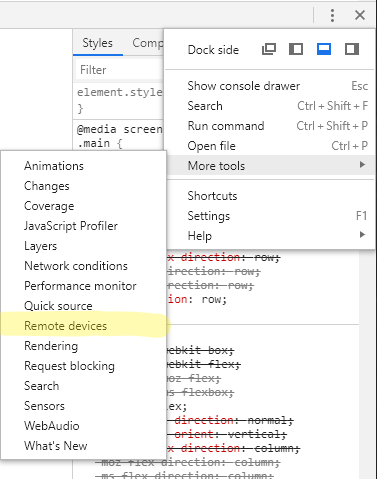Expand the Help submenu arrow
The width and height of the screenshot is (377, 479).
[362, 235]
